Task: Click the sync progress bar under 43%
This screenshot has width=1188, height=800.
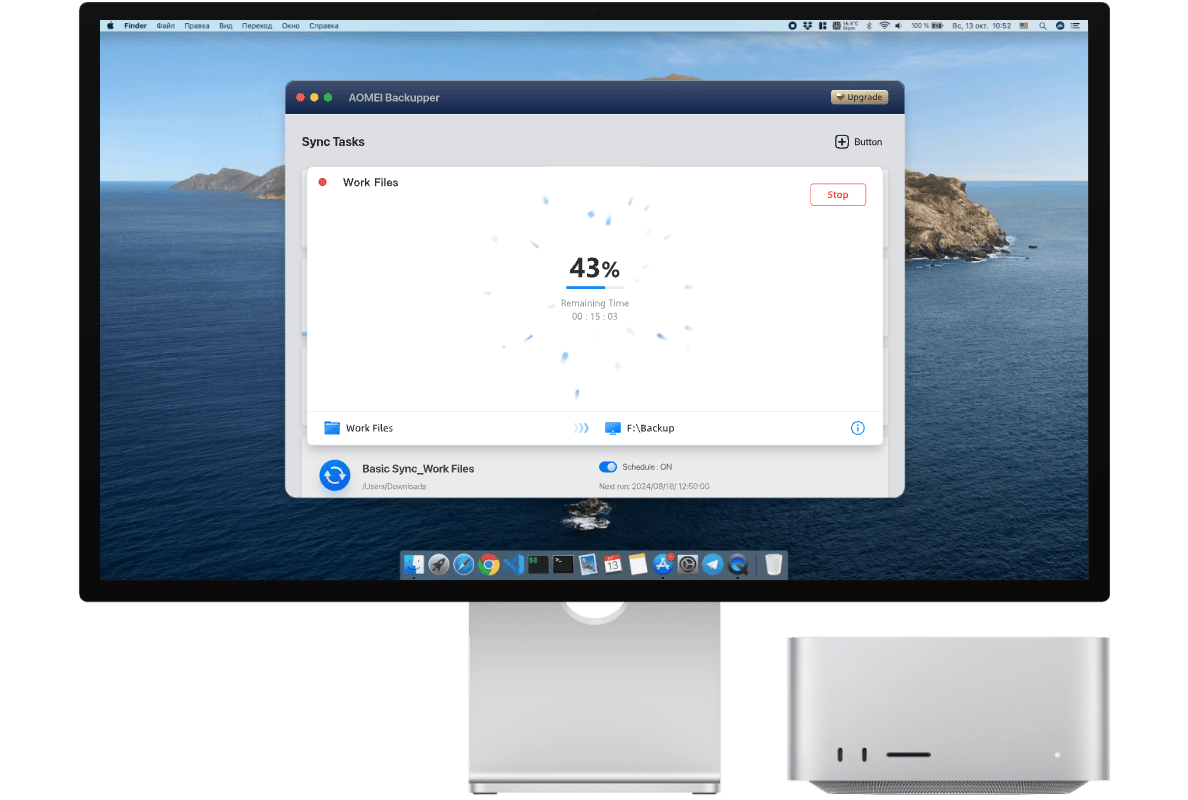Action: 595,288
